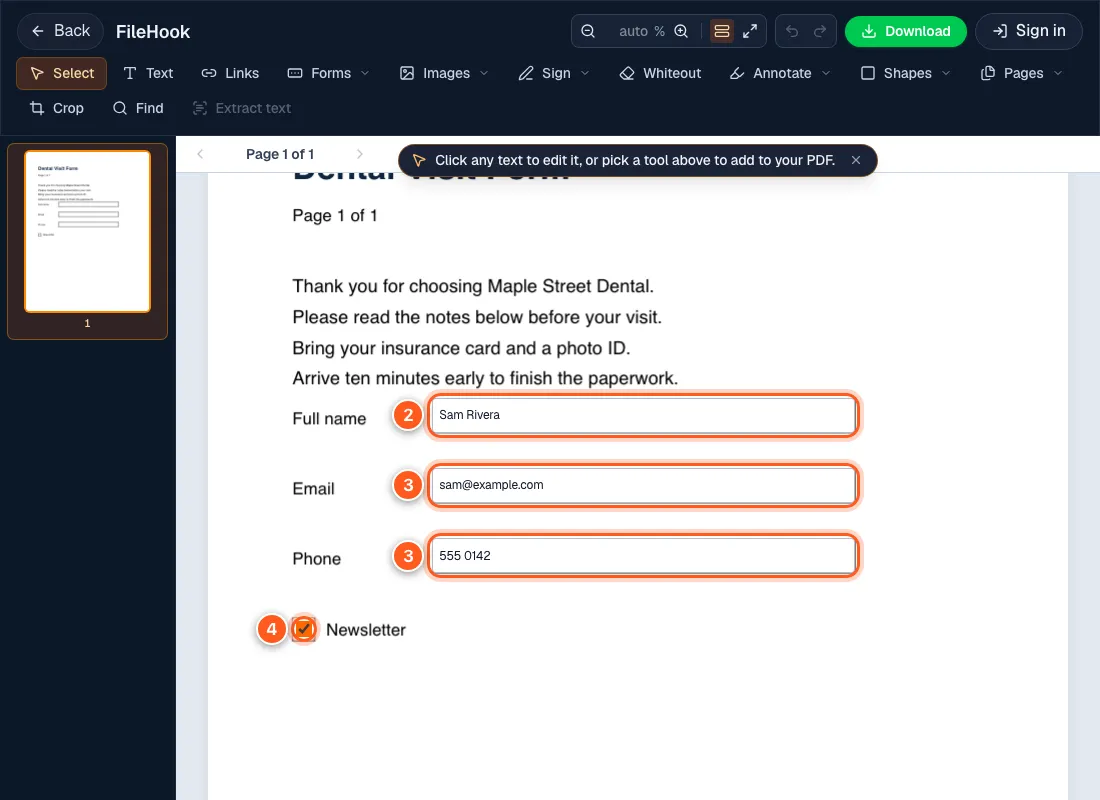Choose the Text tool
Screen dimensions: 1100x800
[x=148, y=73]
